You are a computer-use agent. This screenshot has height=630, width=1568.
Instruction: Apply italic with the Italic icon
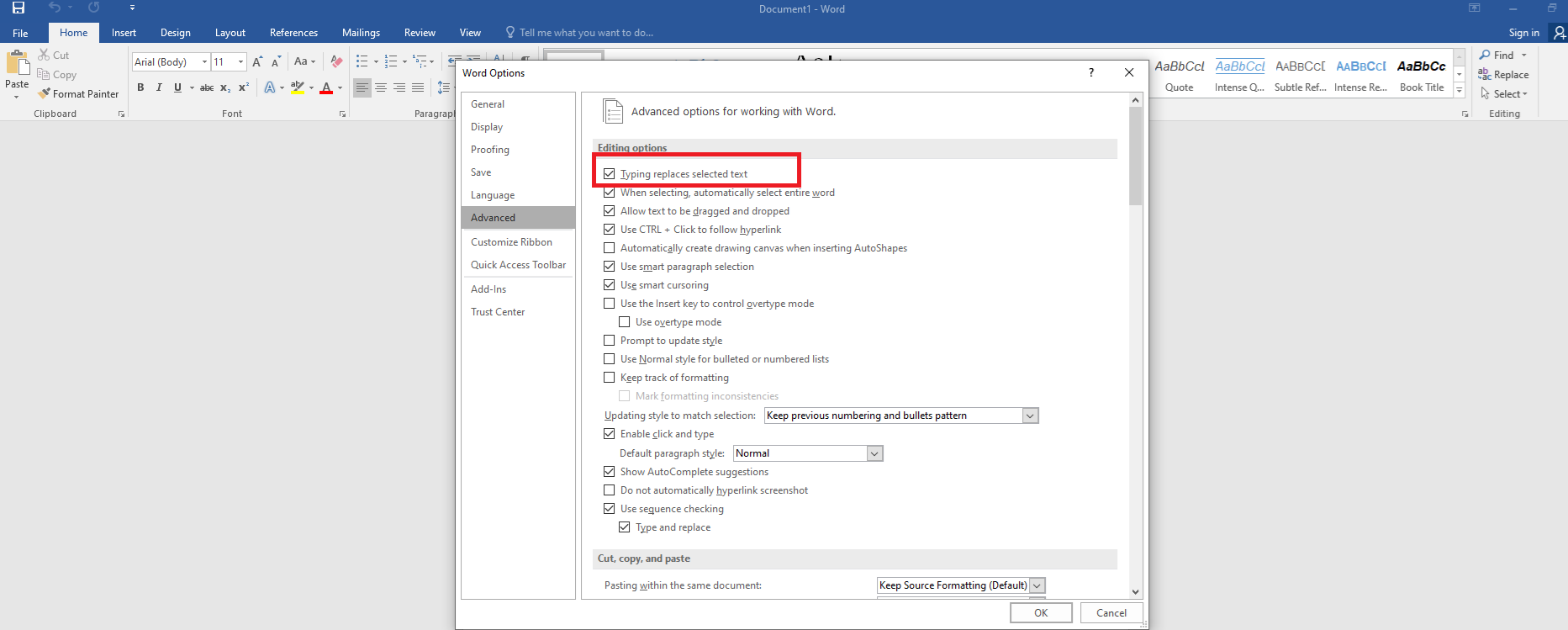pos(159,87)
